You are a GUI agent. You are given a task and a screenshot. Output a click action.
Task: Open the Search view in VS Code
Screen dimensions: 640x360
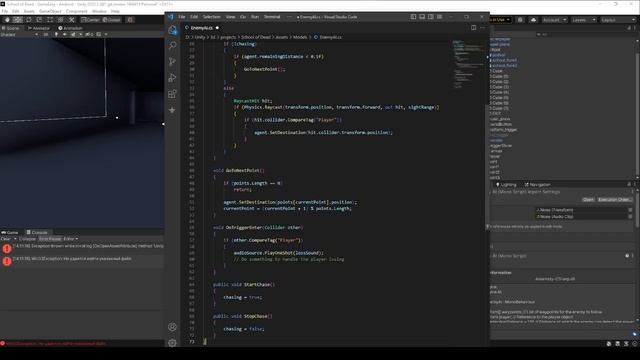coord(172,45)
